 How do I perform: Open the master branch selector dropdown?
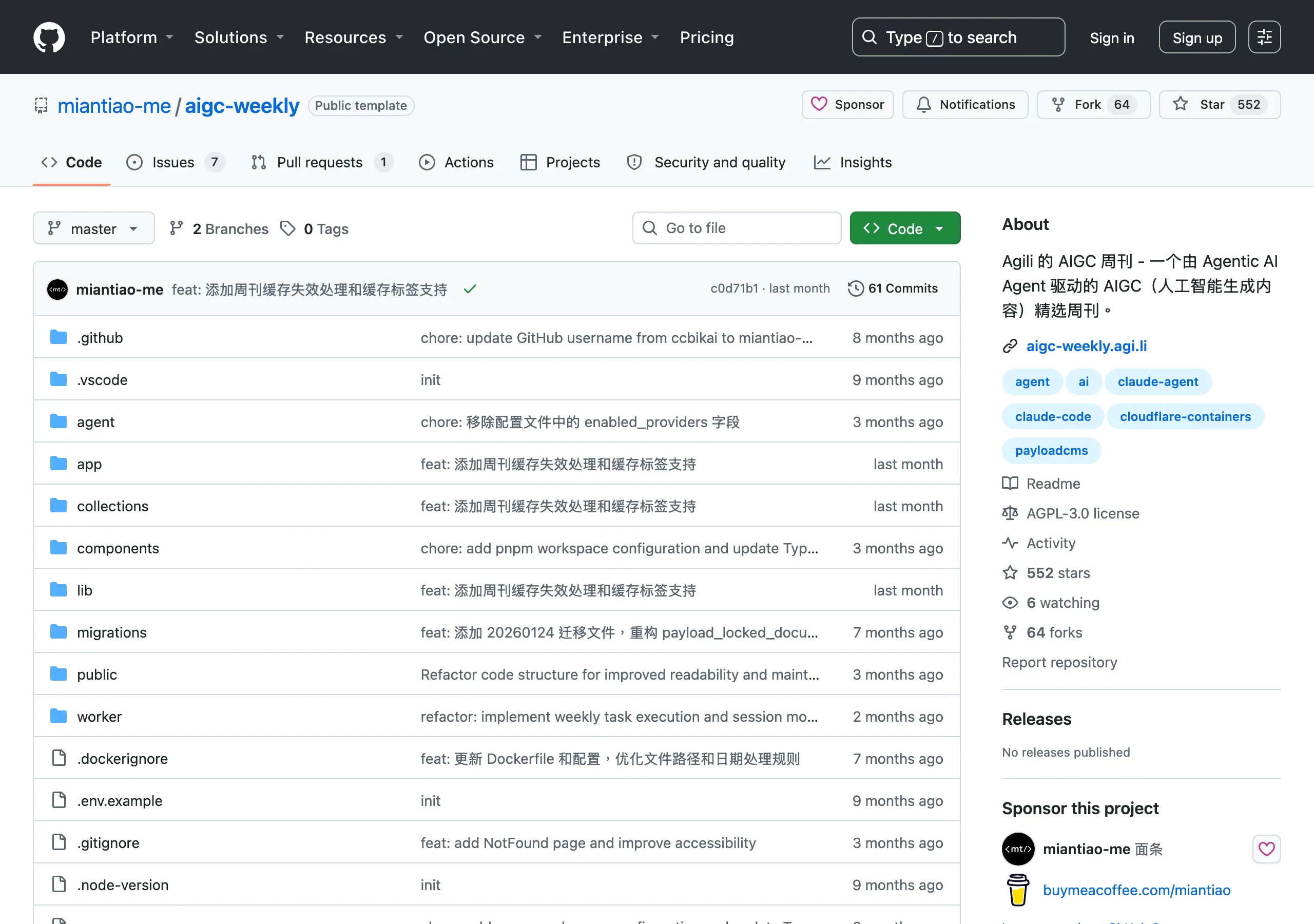(x=94, y=228)
